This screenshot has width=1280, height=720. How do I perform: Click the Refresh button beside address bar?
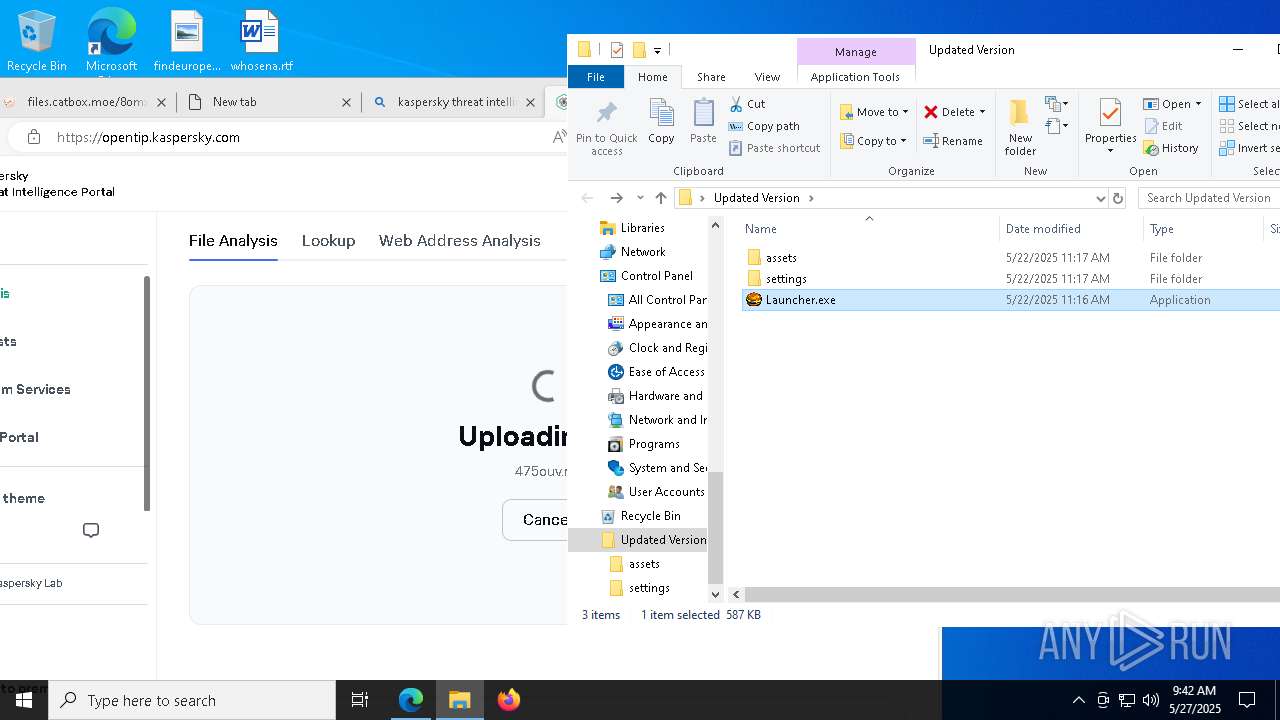point(1118,198)
